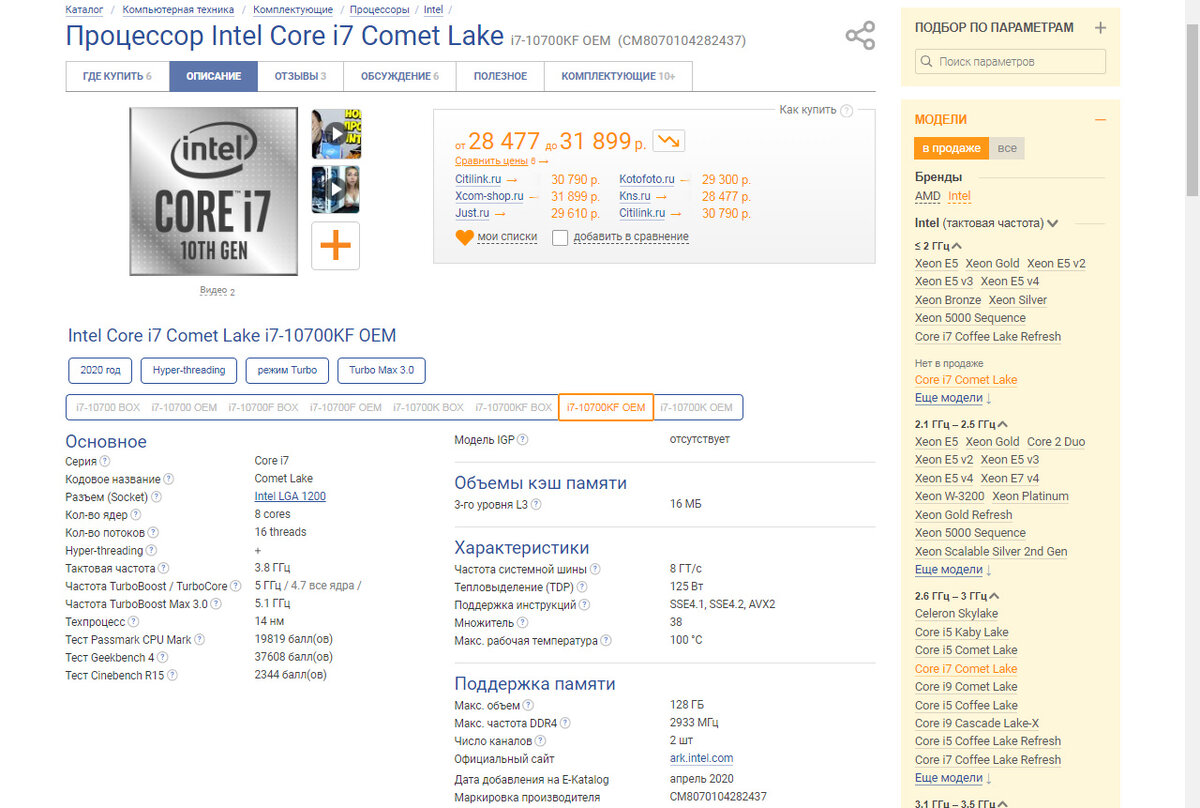
Task: Open the Intel 'тактовая частота' dropdown arrow
Action: (1053, 223)
